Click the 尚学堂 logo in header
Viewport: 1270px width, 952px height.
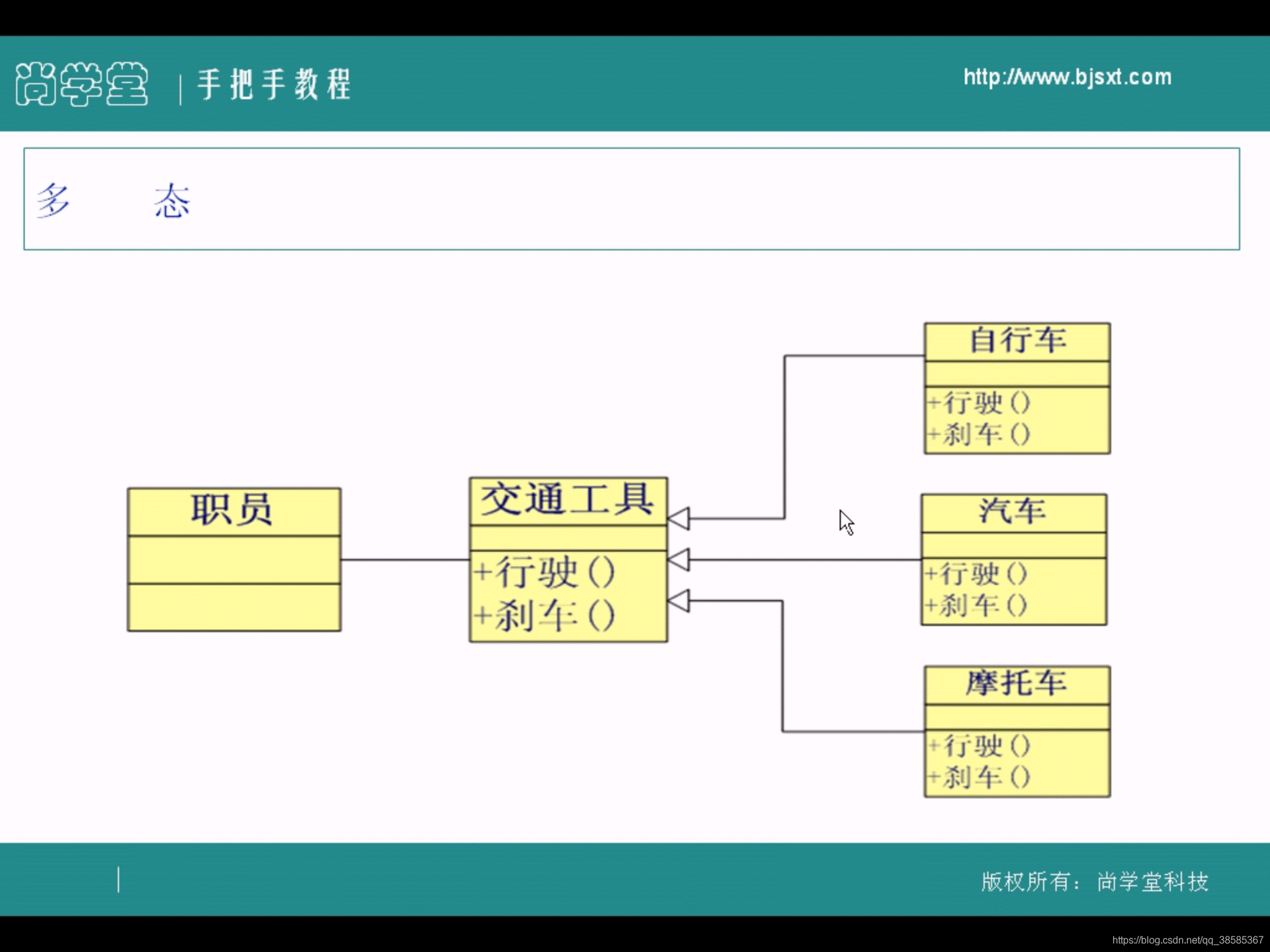point(82,84)
